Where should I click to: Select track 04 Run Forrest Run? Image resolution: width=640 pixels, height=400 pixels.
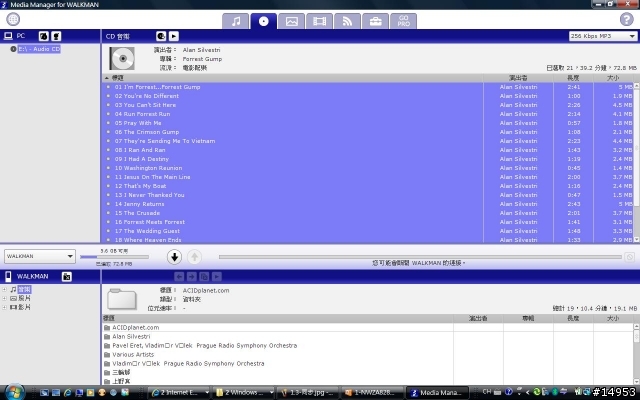[367, 114]
